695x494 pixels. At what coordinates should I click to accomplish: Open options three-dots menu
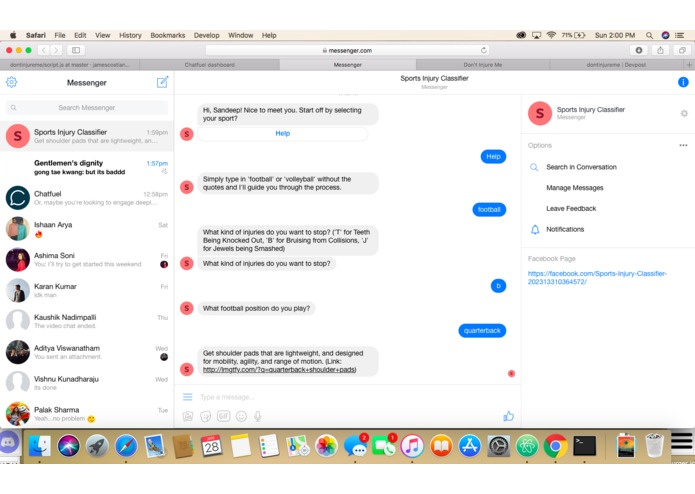pyautogui.click(x=683, y=145)
